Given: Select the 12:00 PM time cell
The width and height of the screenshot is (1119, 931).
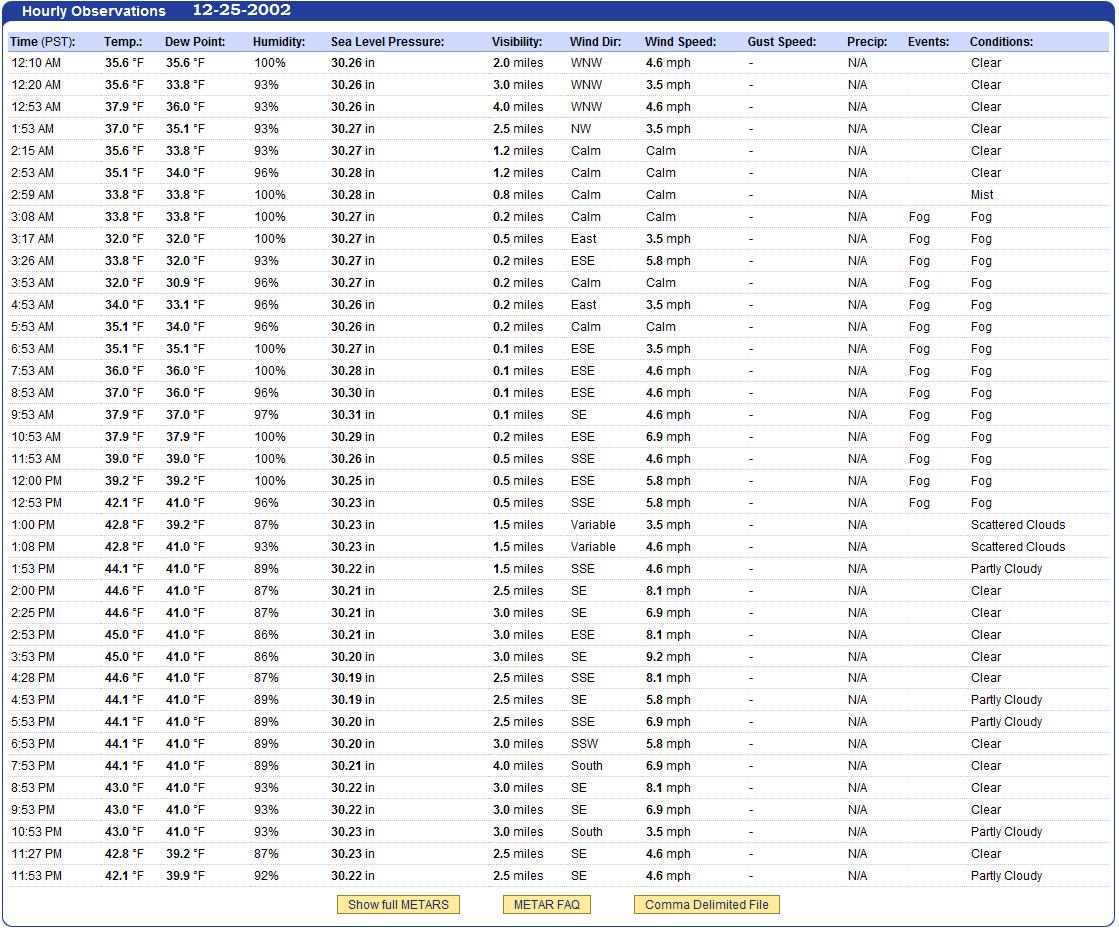Looking at the screenshot, I should [36, 481].
